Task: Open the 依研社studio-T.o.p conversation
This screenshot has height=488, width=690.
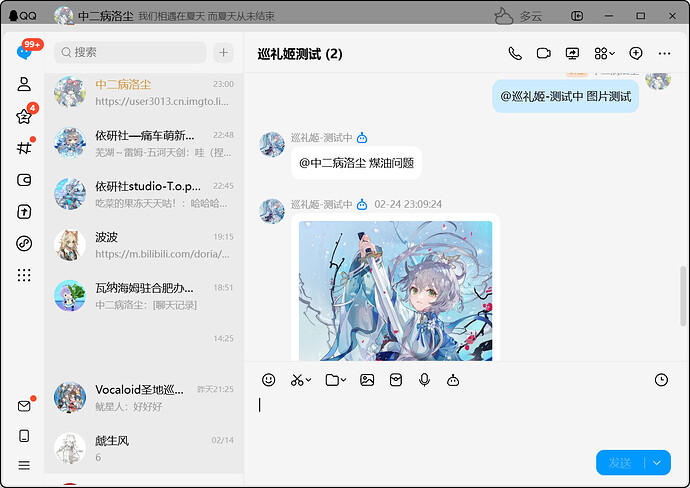Action: pyautogui.click(x=144, y=194)
